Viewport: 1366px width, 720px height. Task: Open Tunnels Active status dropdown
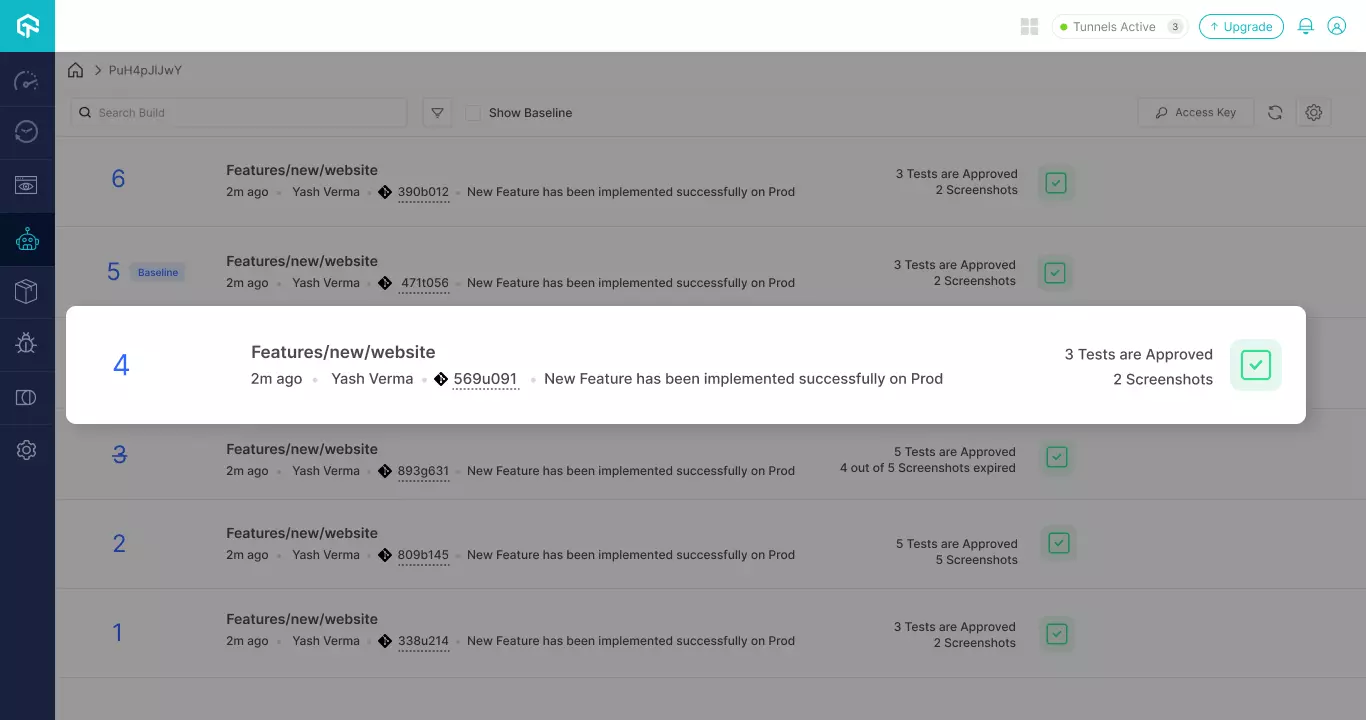pyautogui.click(x=1119, y=27)
